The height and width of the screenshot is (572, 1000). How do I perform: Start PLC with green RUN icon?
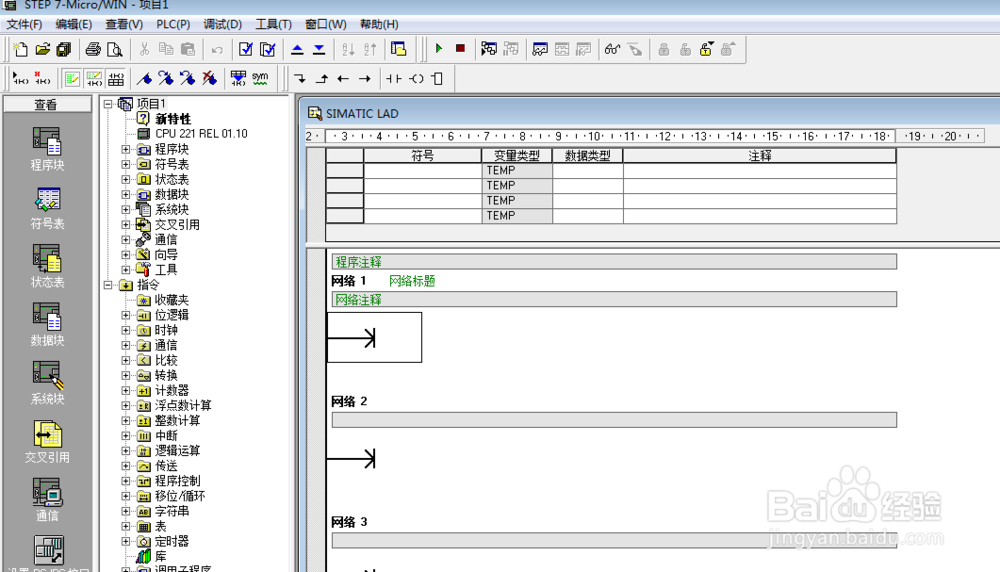439,48
